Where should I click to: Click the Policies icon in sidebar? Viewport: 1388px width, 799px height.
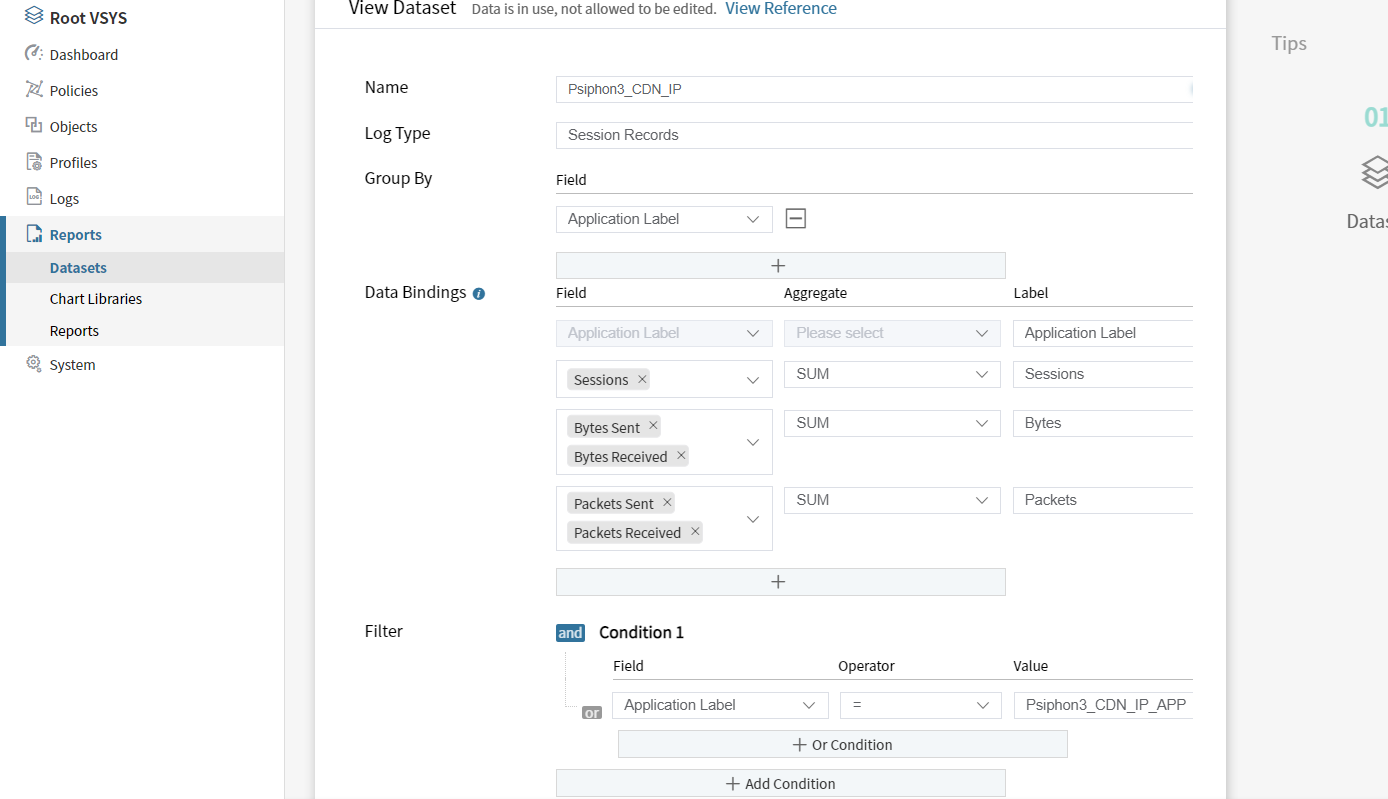[34, 90]
